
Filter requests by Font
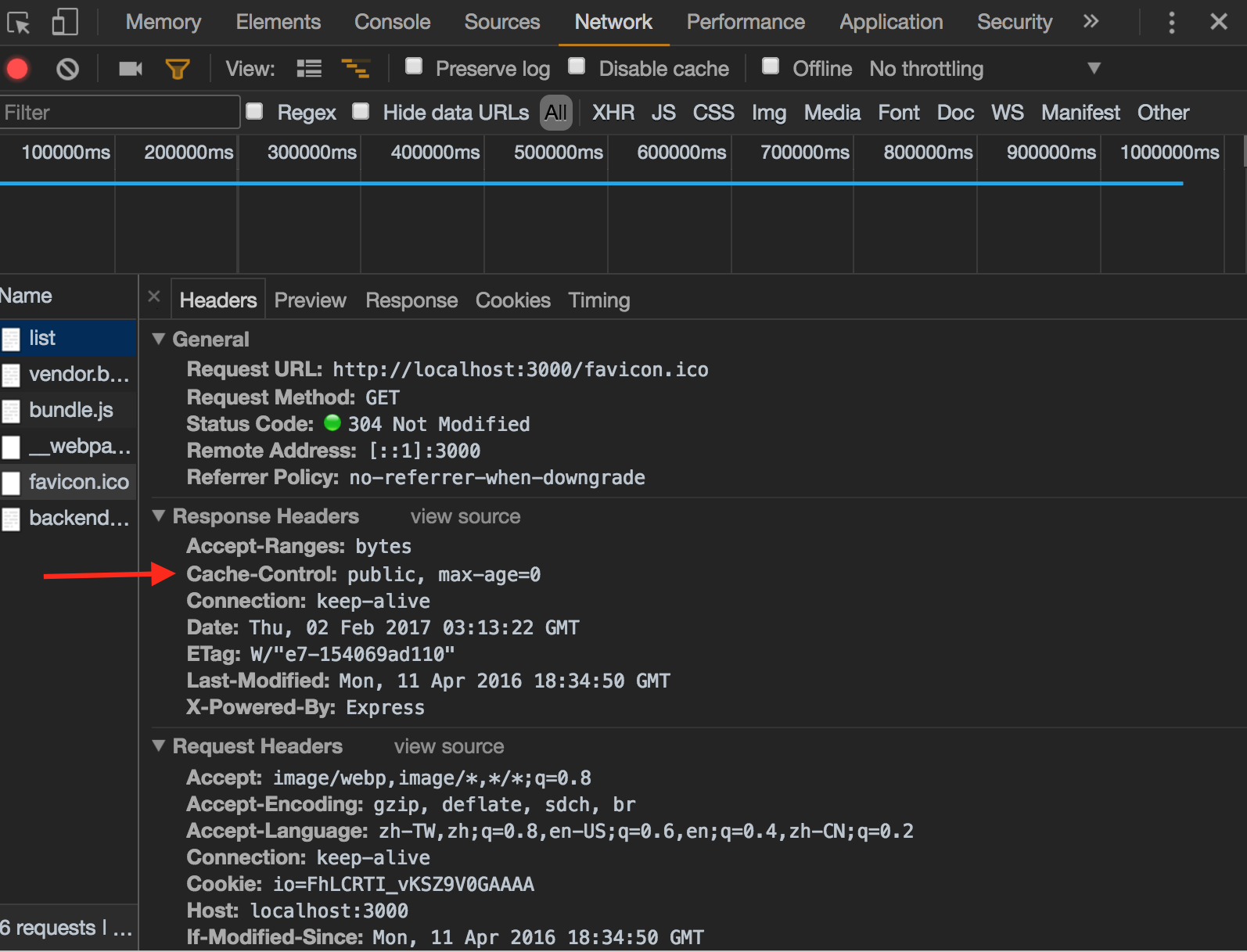pos(899,113)
